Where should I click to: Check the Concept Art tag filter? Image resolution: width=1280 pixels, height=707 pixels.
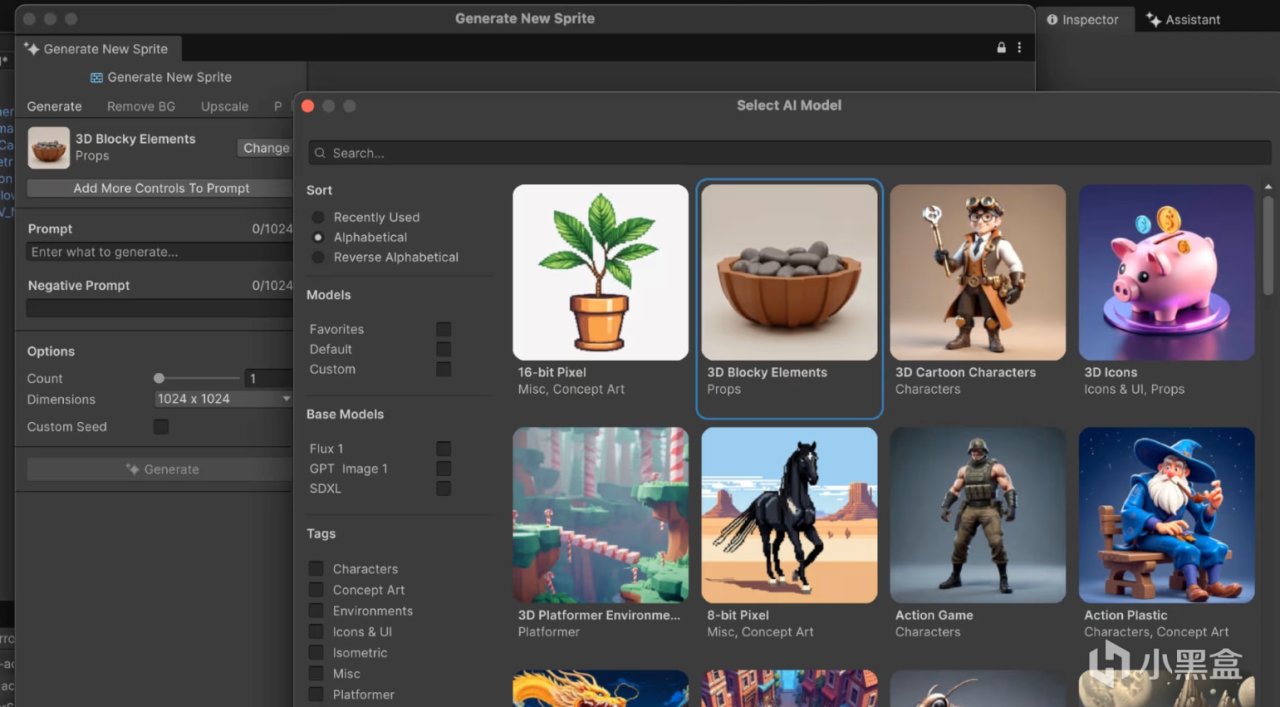pyautogui.click(x=316, y=589)
